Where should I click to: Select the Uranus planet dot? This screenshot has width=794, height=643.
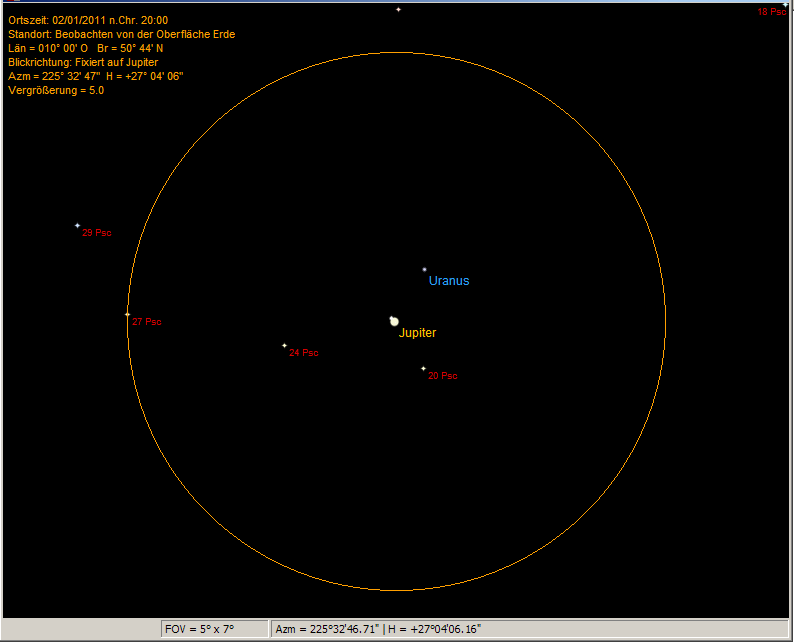point(424,269)
